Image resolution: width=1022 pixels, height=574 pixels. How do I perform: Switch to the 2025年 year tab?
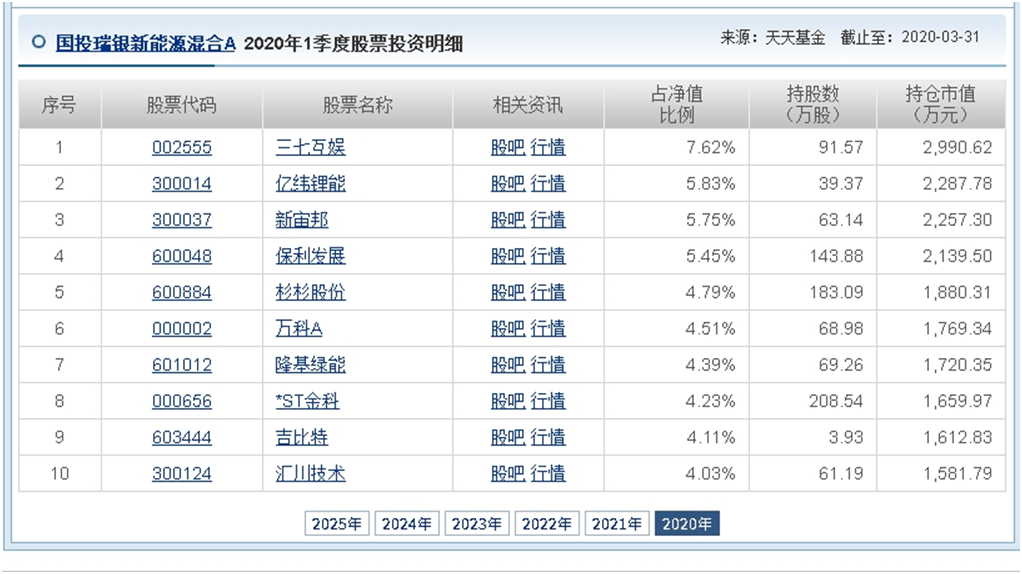[337, 524]
